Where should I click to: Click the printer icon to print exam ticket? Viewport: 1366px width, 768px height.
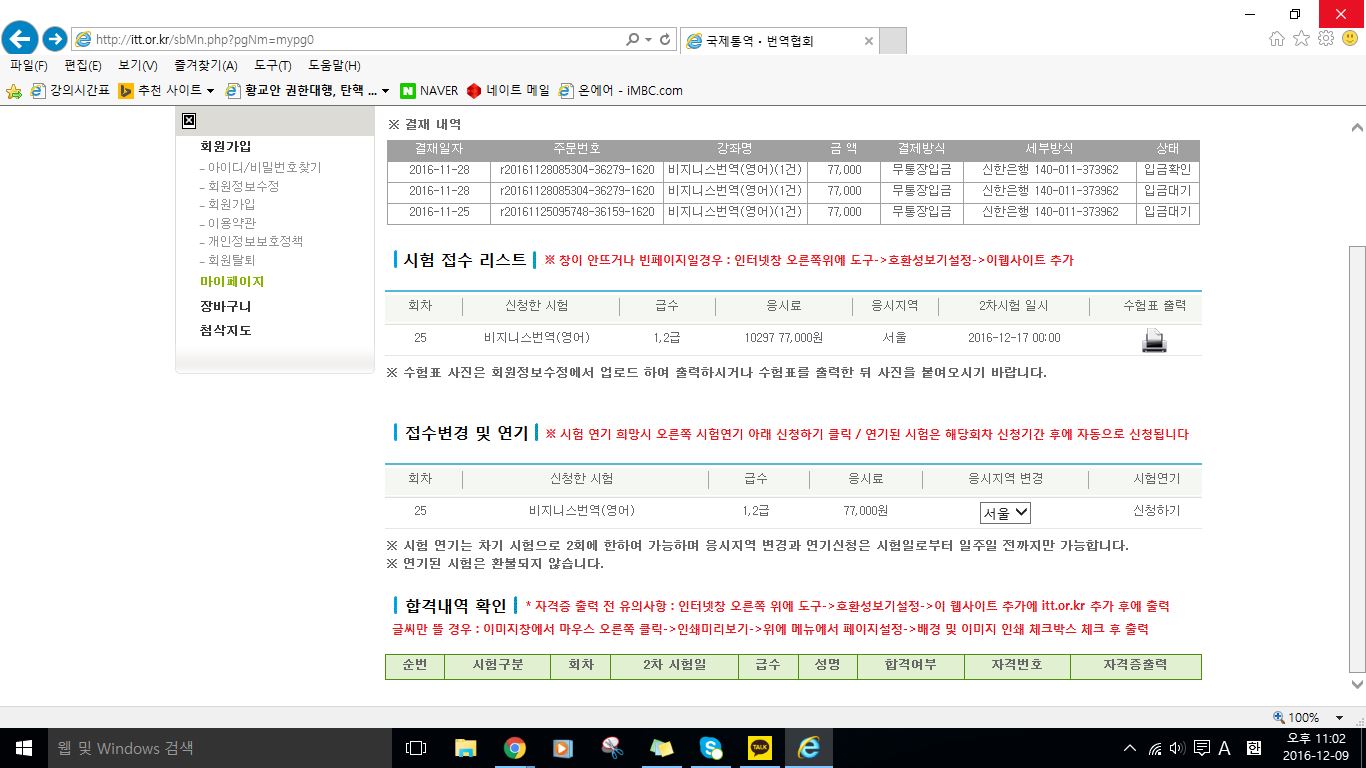coord(1154,340)
